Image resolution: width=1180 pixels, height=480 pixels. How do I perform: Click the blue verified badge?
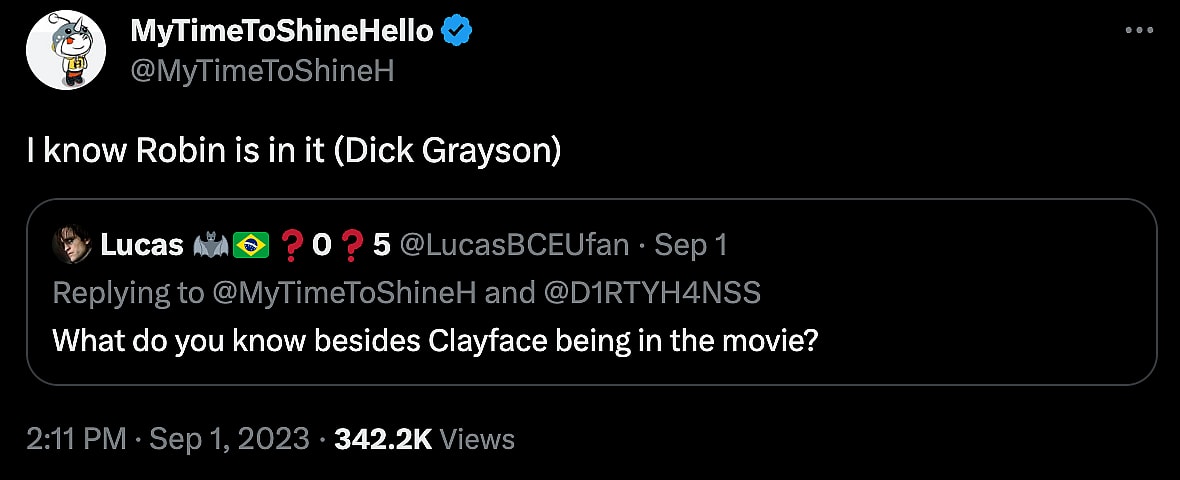[x=458, y=32]
